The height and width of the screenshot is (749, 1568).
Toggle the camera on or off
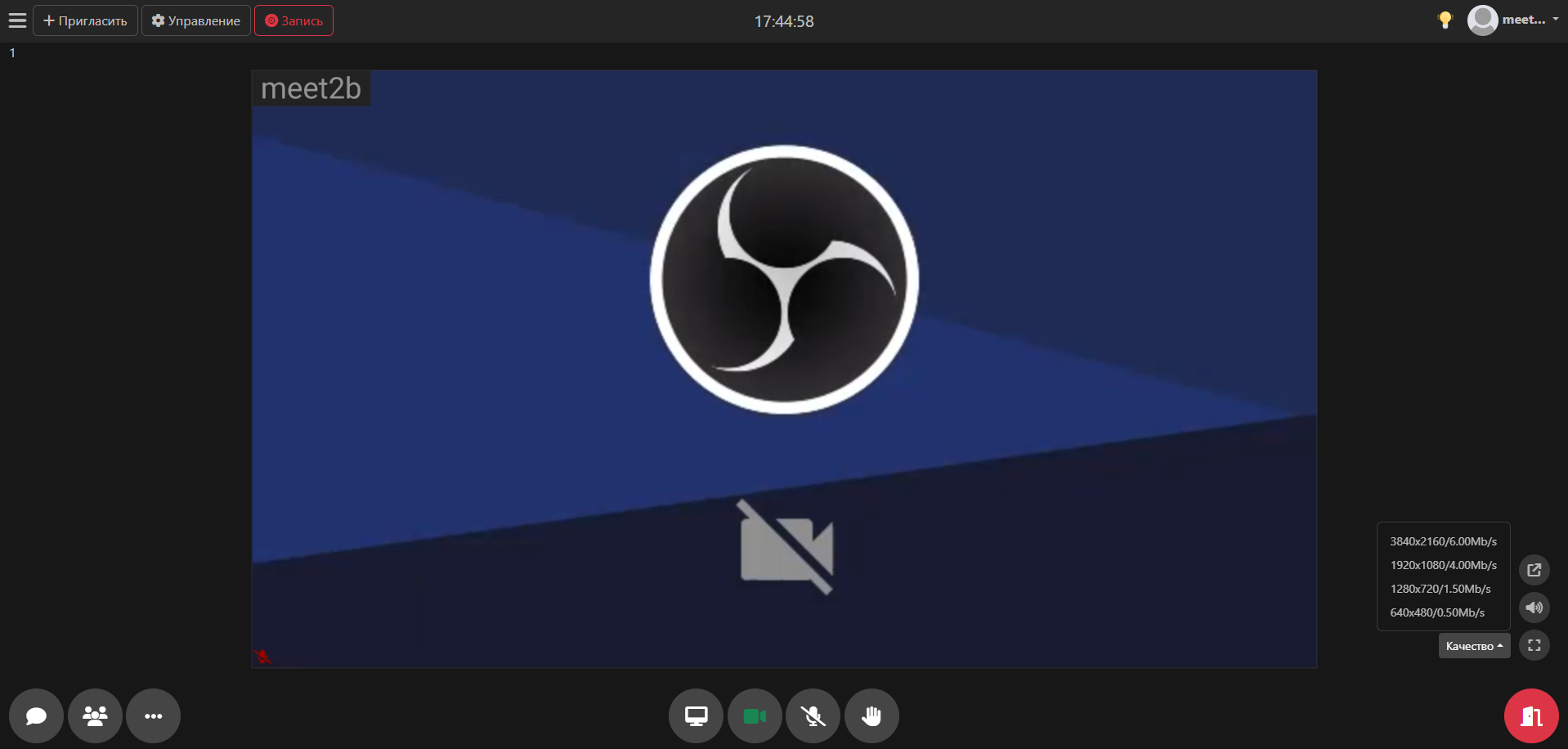(x=755, y=716)
